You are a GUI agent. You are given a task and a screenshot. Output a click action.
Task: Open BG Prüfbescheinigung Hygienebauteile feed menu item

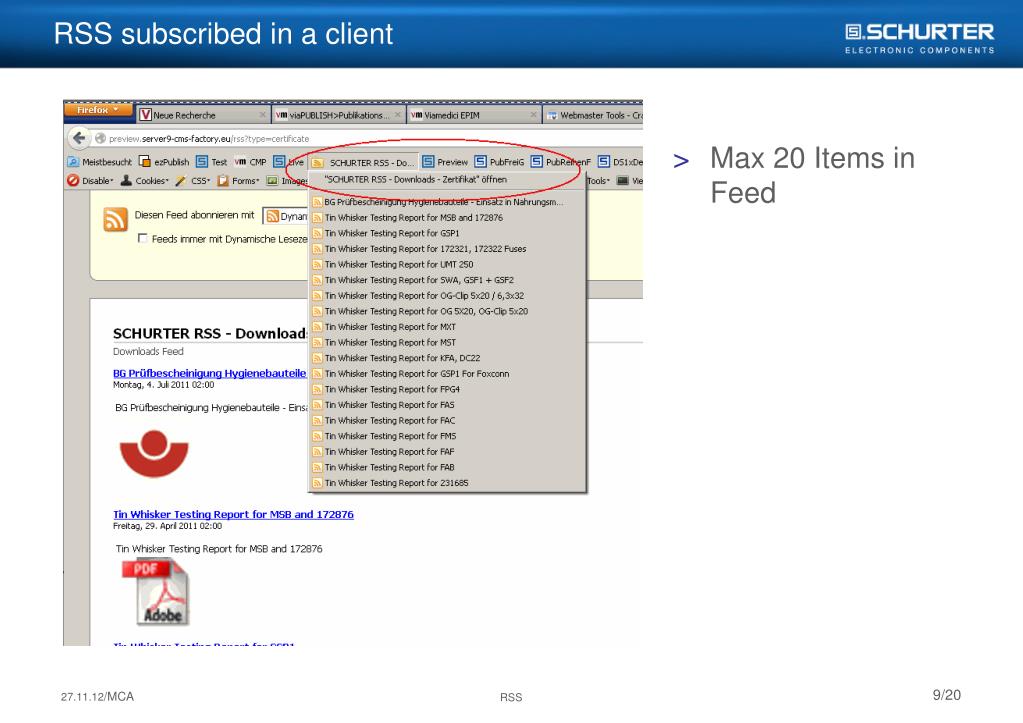coord(448,202)
